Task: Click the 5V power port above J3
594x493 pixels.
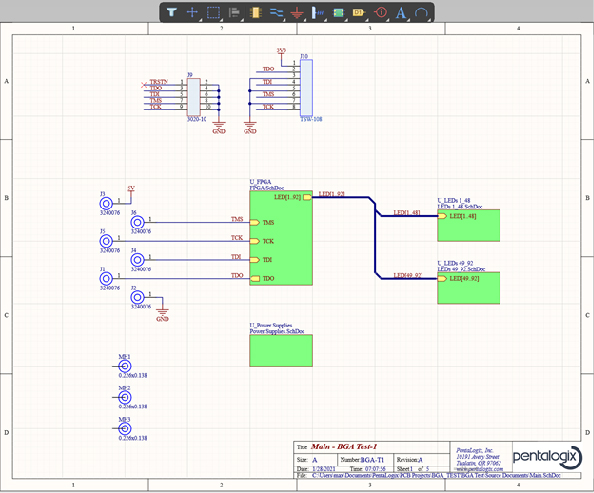Action: [131, 191]
